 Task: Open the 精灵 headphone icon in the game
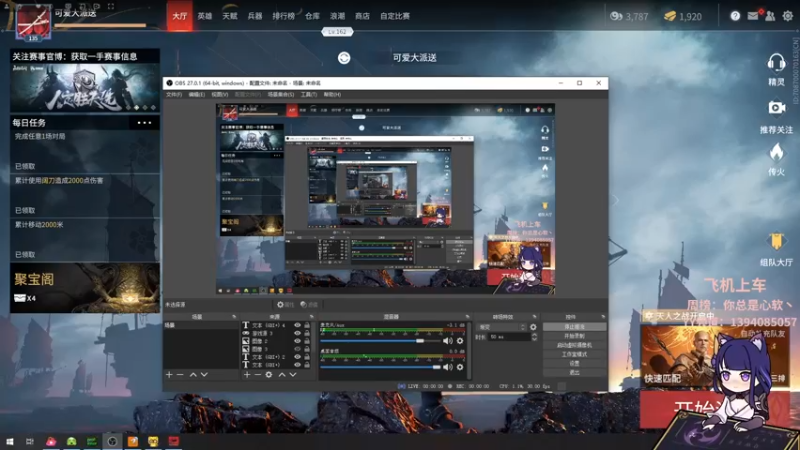coord(776,64)
